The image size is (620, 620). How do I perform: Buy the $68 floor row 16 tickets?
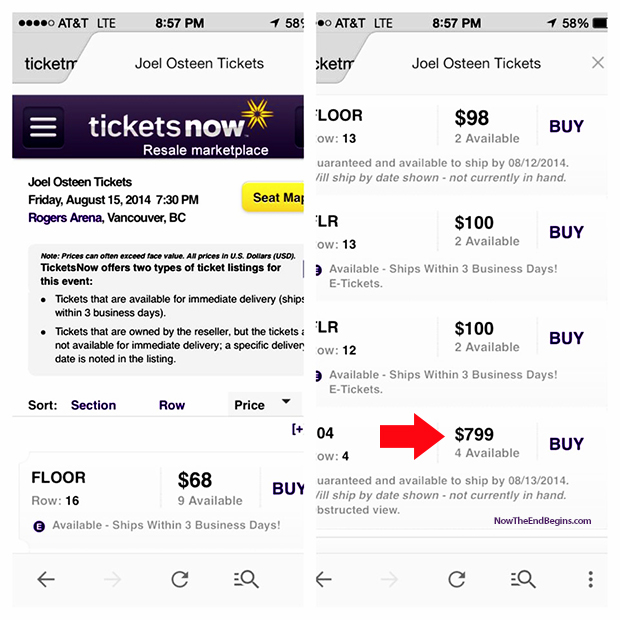pyautogui.click(x=288, y=489)
